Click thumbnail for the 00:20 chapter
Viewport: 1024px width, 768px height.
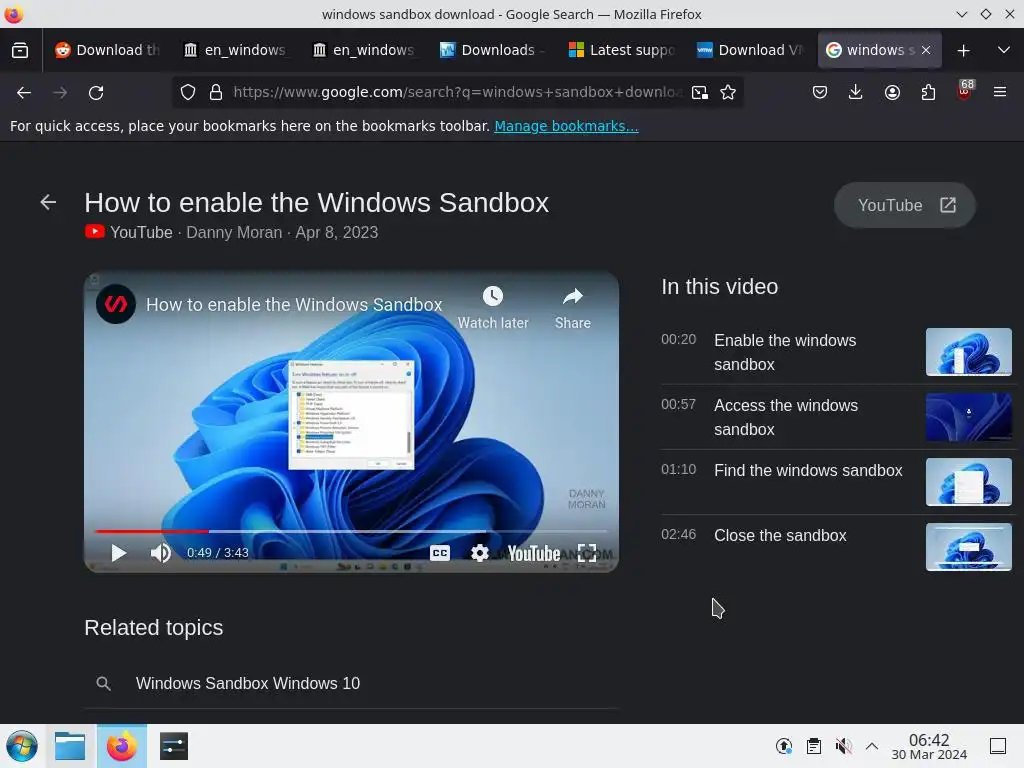tap(968, 352)
